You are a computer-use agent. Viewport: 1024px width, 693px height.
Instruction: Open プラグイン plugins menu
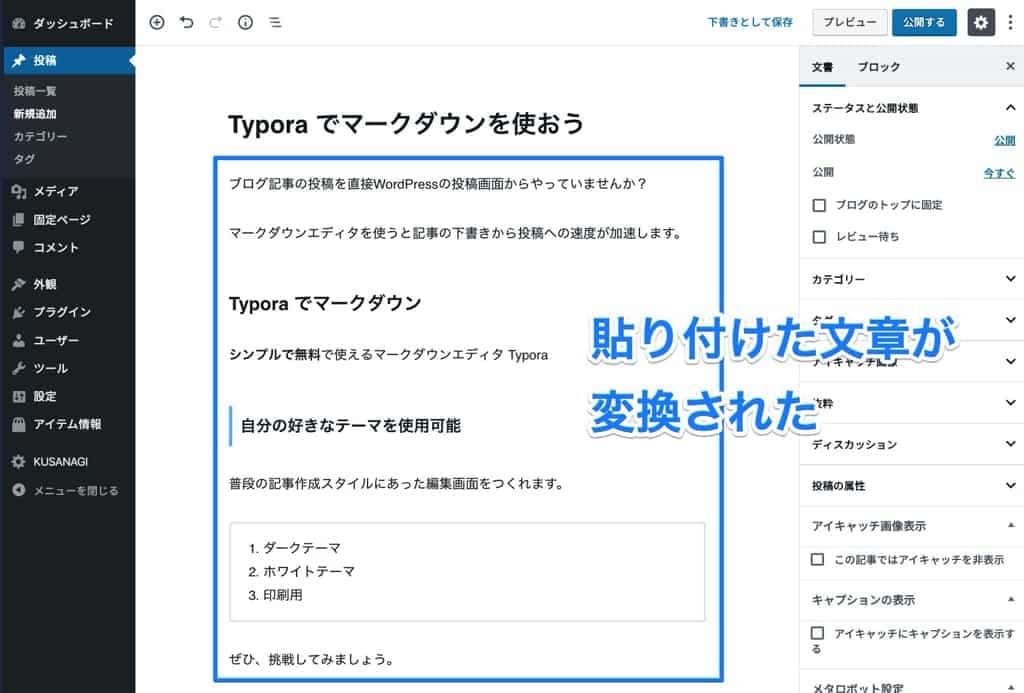coord(67,312)
